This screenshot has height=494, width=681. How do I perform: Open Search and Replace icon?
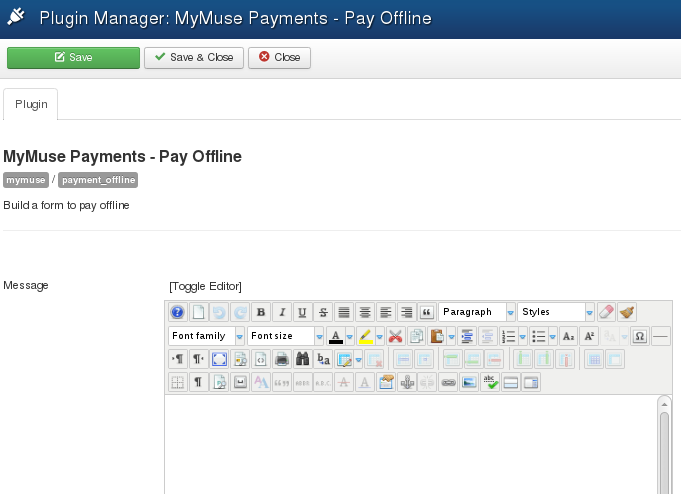coord(323,359)
